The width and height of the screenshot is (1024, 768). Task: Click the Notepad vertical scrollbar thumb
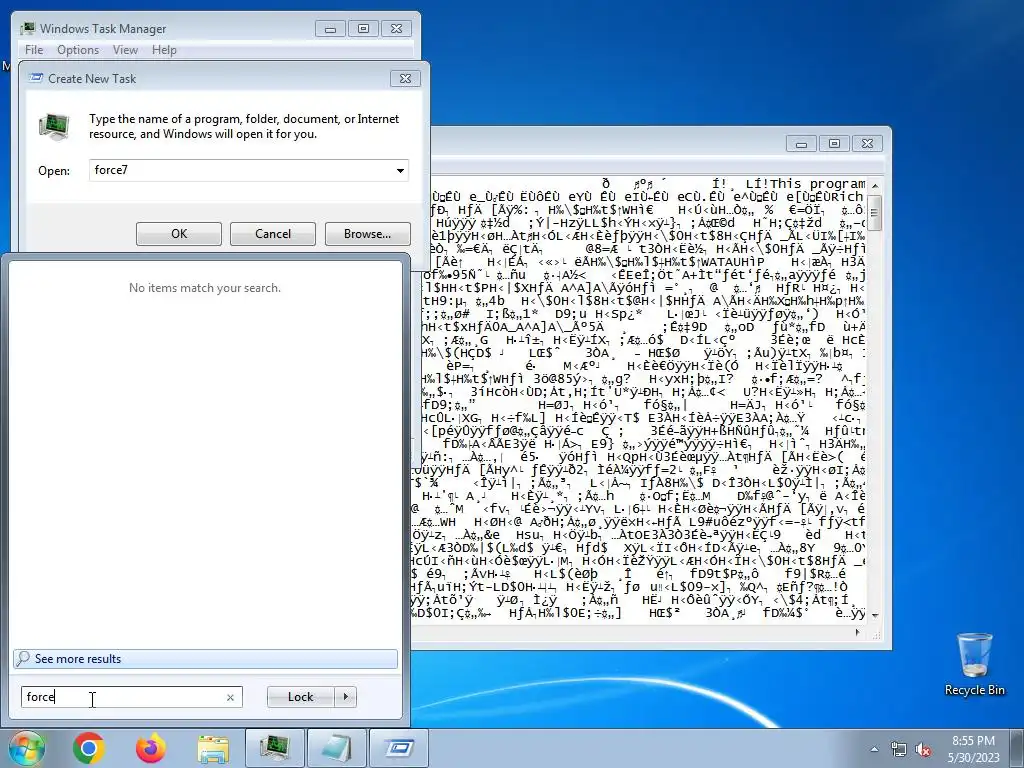(x=875, y=212)
